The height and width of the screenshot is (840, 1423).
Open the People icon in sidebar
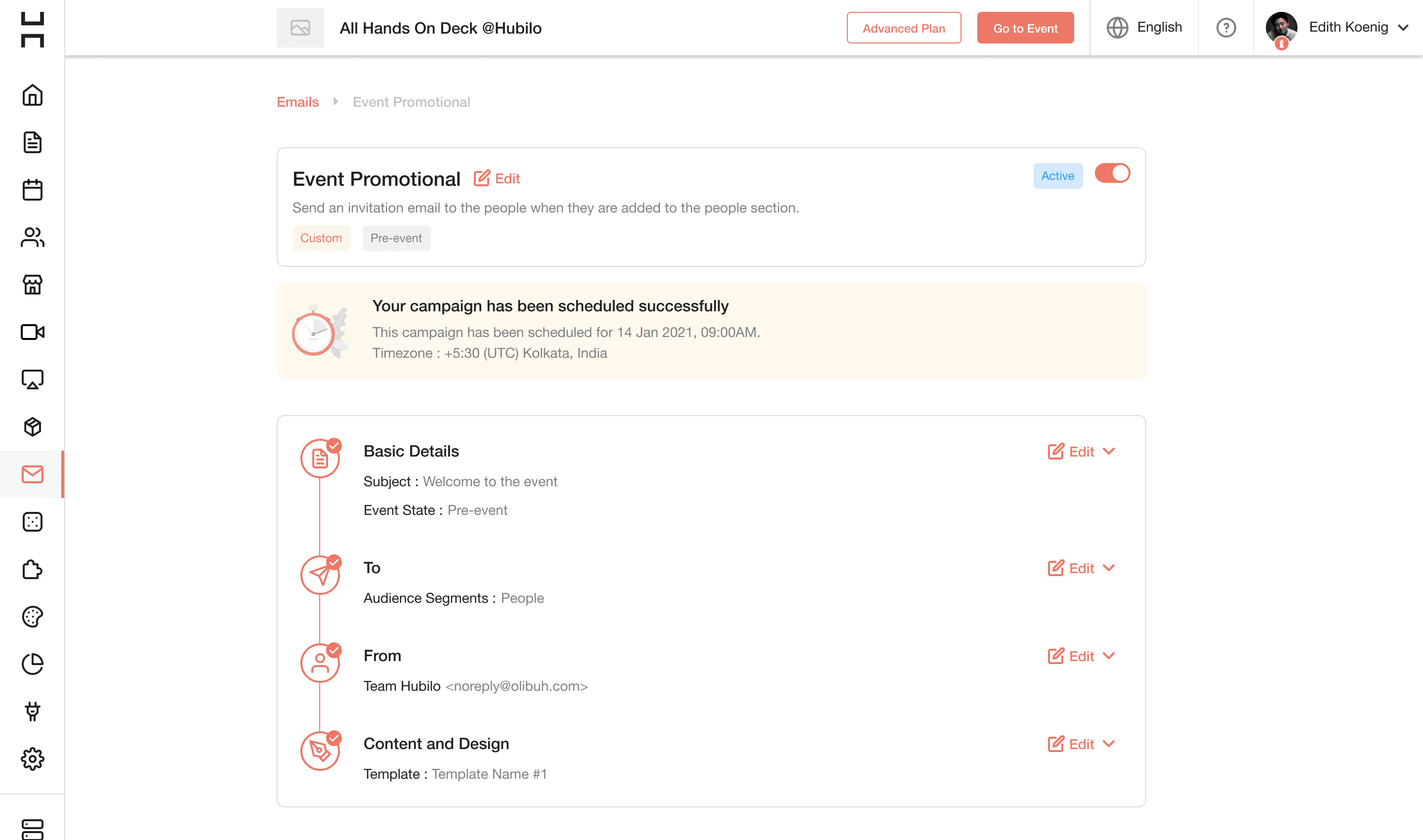(x=32, y=237)
